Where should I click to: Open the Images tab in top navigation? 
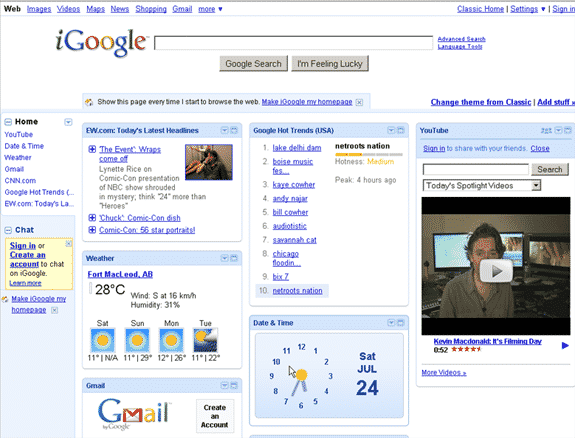point(39,9)
